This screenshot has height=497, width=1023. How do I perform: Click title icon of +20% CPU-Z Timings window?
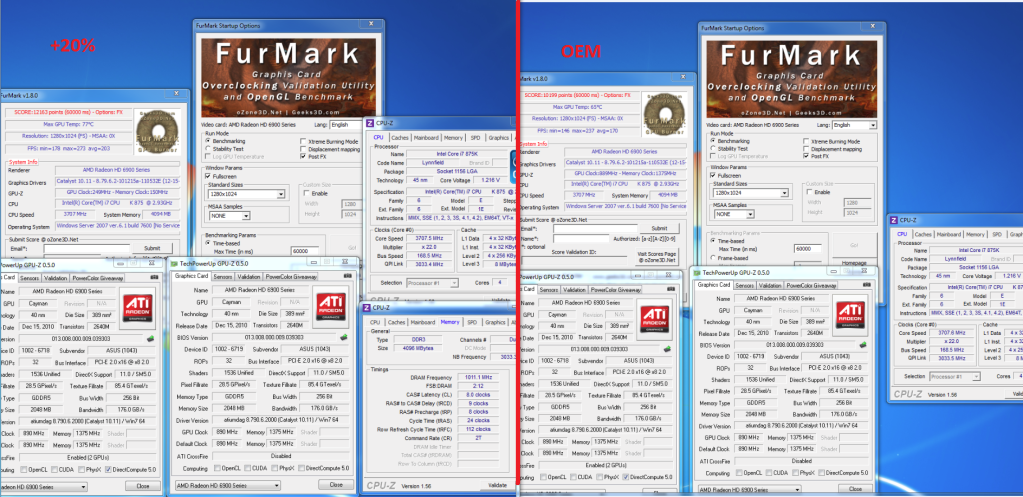(x=367, y=307)
